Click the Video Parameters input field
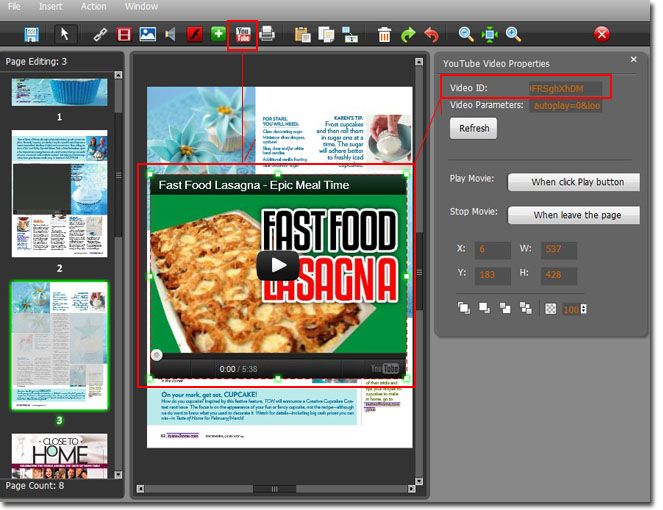 pyautogui.click(x=565, y=106)
